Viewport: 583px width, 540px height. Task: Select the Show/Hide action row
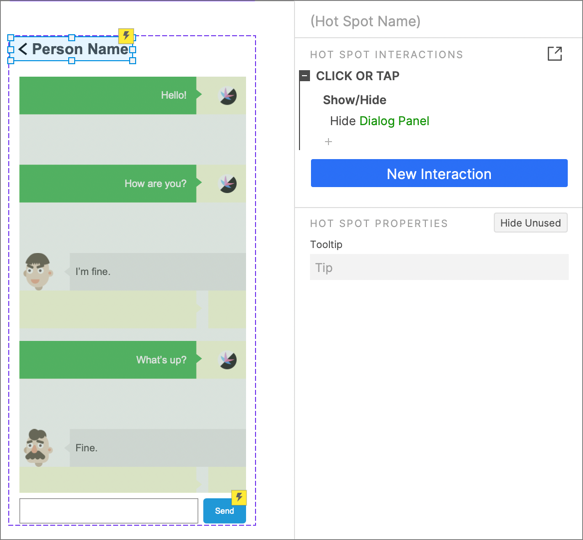tap(354, 100)
